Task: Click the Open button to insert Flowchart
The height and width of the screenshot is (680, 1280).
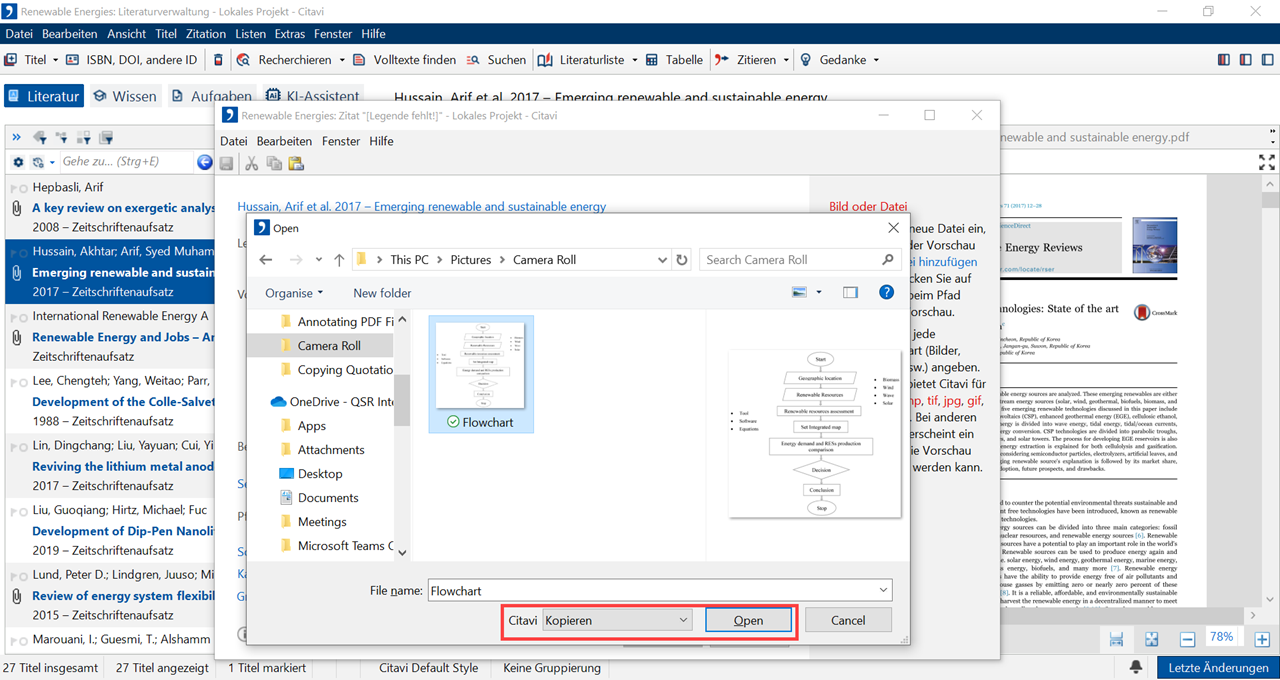Action: (748, 620)
